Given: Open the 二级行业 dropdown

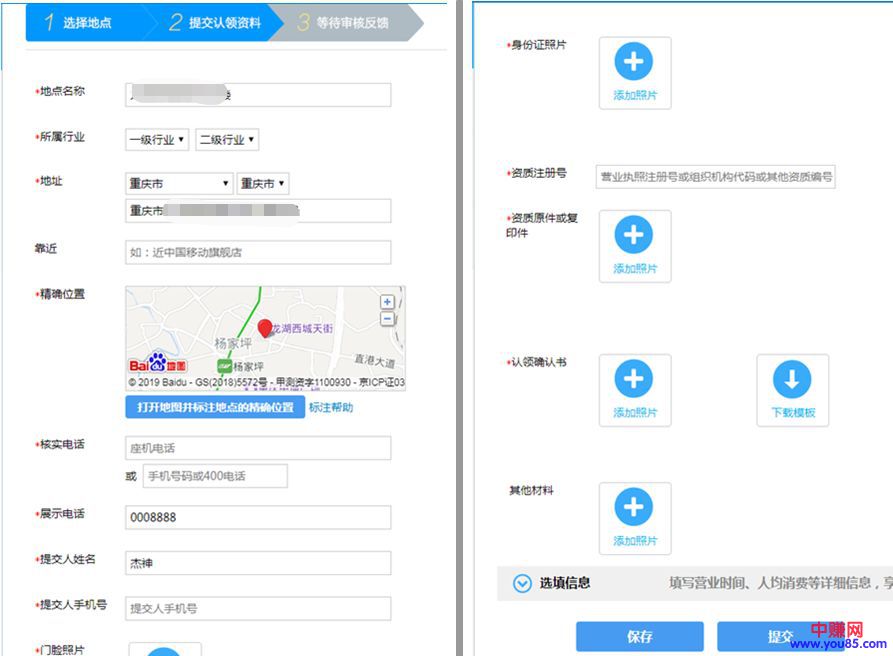Looking at the screenshot, I should pos(227,140).
